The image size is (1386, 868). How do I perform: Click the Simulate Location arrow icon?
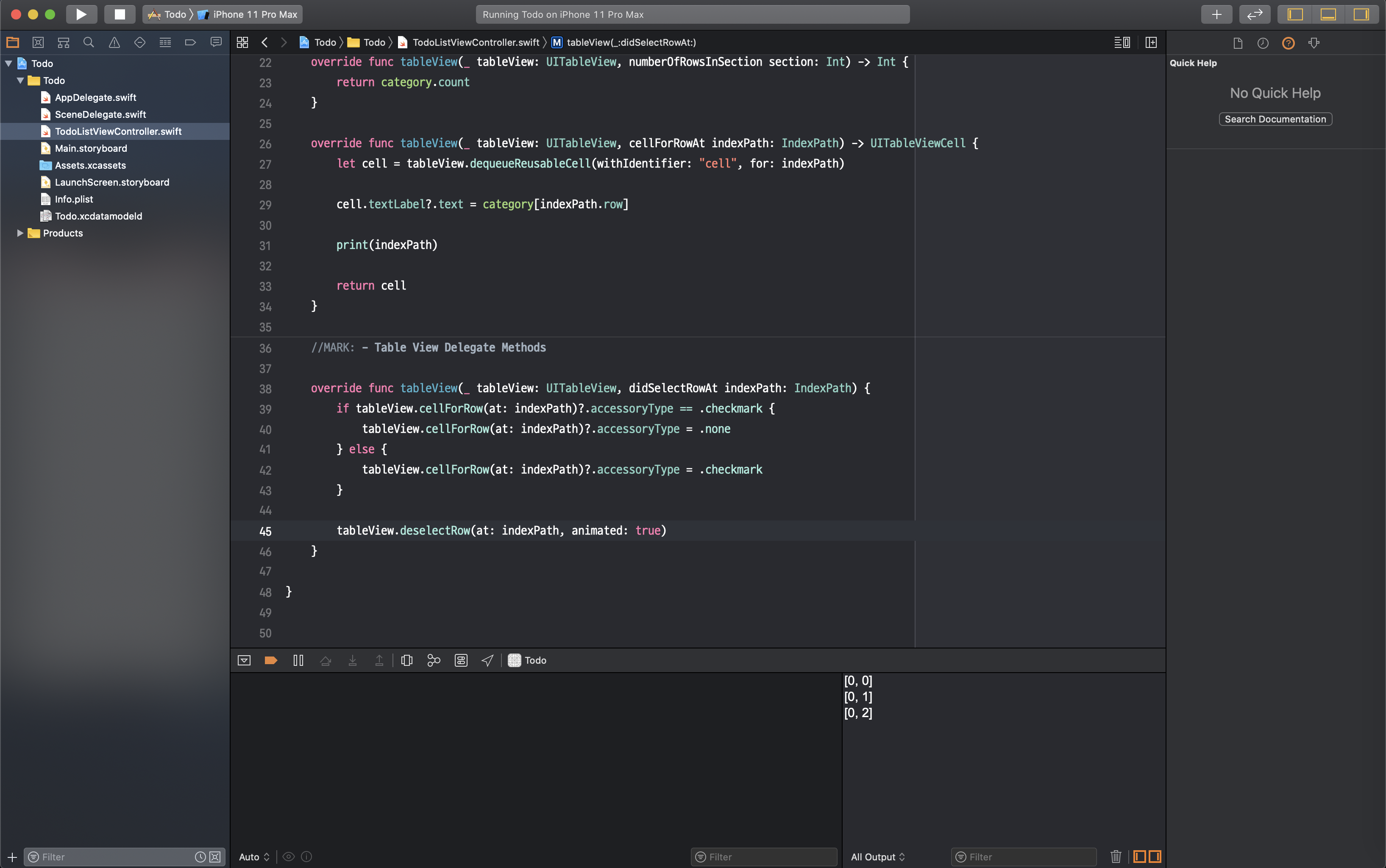tap(487, 660)
